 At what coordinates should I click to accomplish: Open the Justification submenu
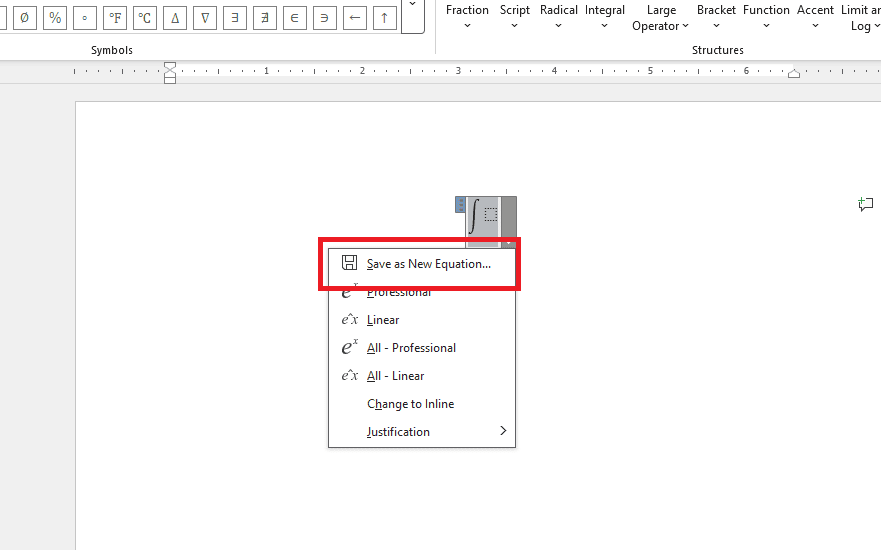click(422, 431)
